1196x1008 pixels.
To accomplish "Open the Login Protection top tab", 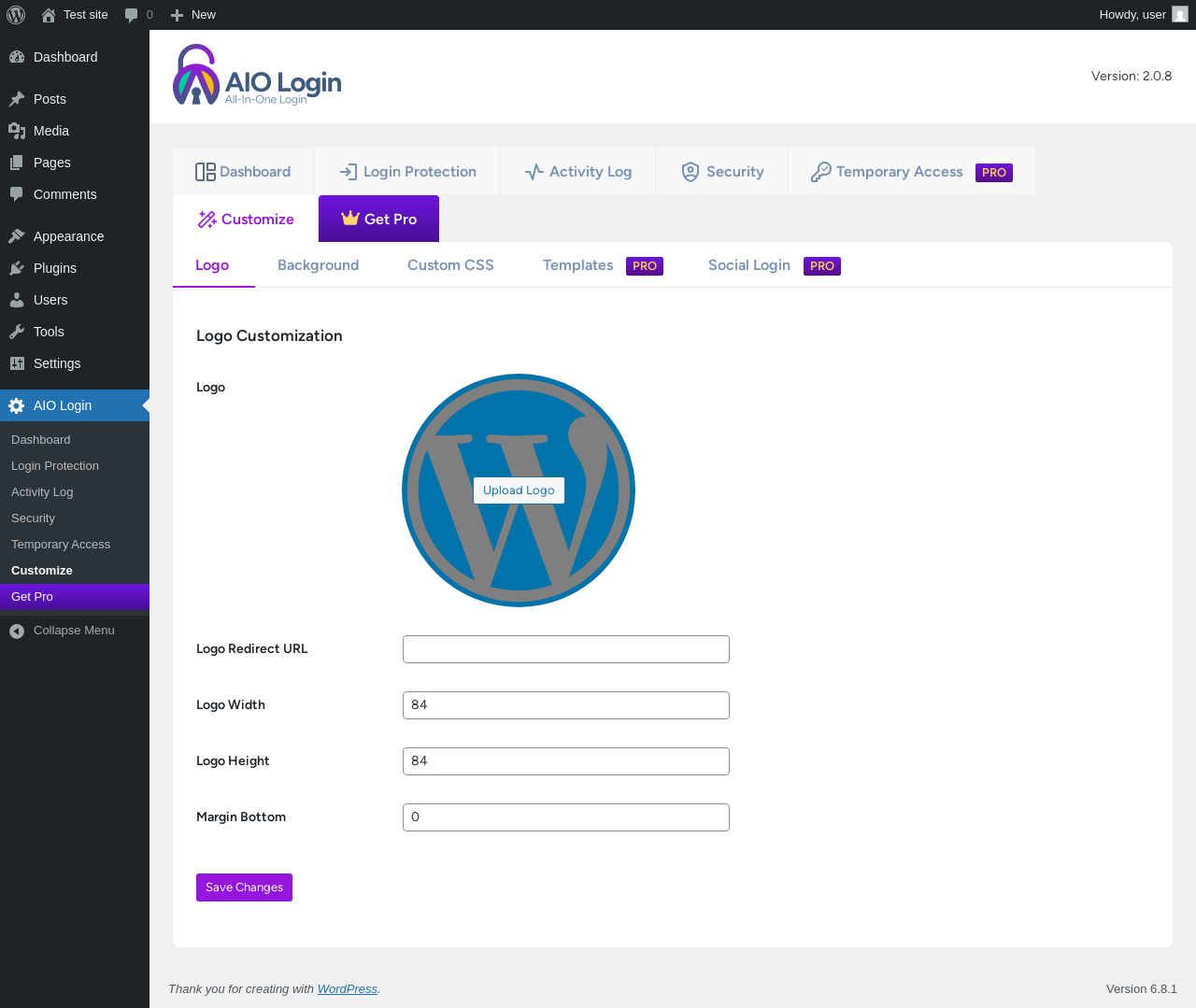I will (407, 171).
